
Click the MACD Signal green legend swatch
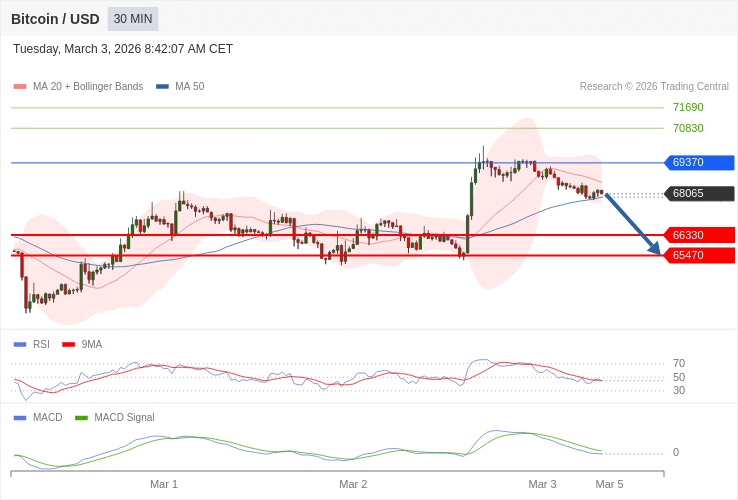point(81,418)
